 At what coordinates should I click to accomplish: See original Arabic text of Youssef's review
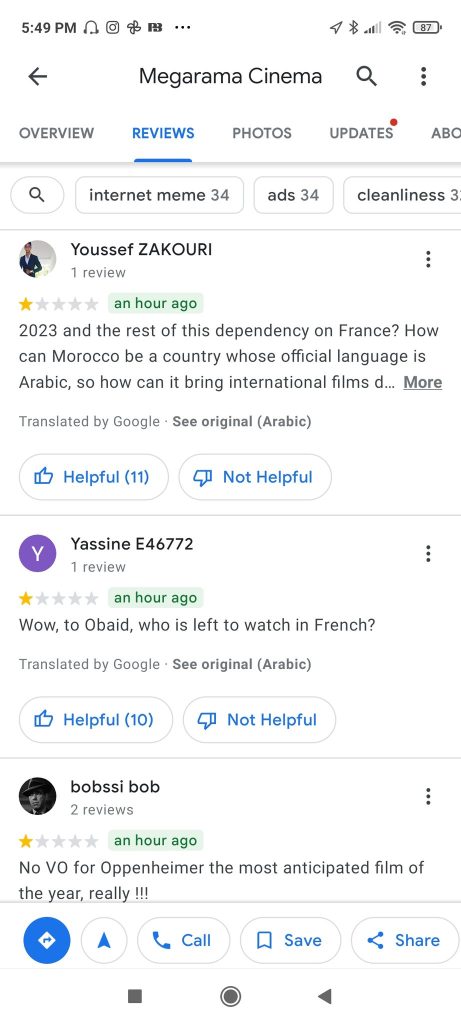[x=242, y=422]
